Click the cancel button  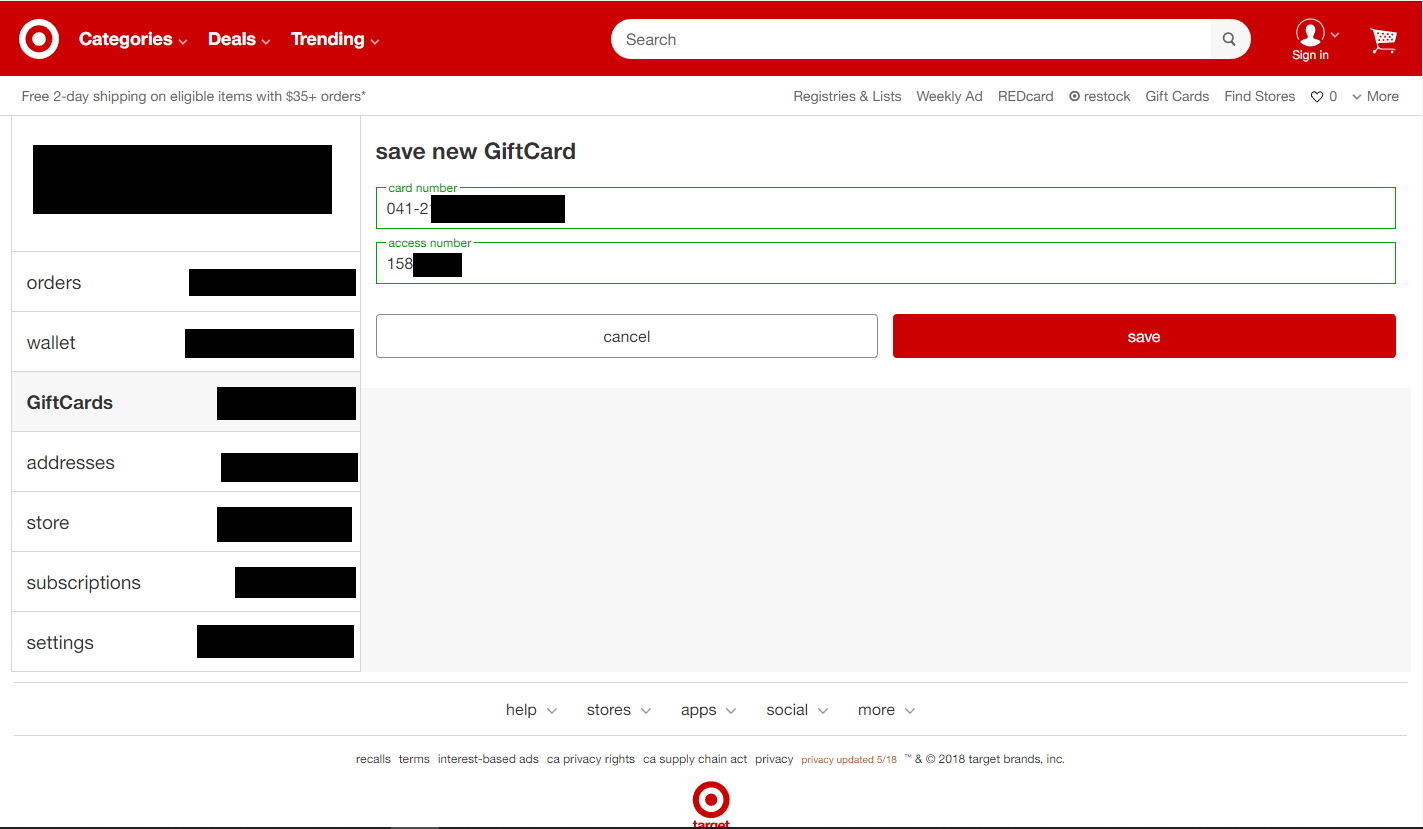tap(627, 337)
